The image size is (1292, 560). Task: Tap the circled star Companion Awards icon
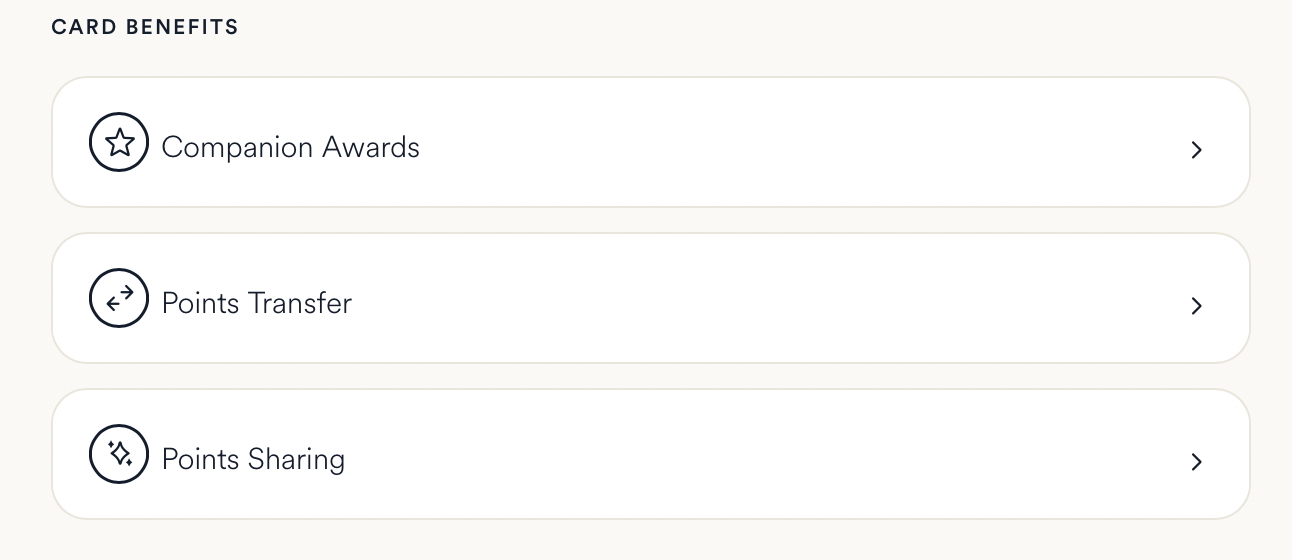pos(119,143)
